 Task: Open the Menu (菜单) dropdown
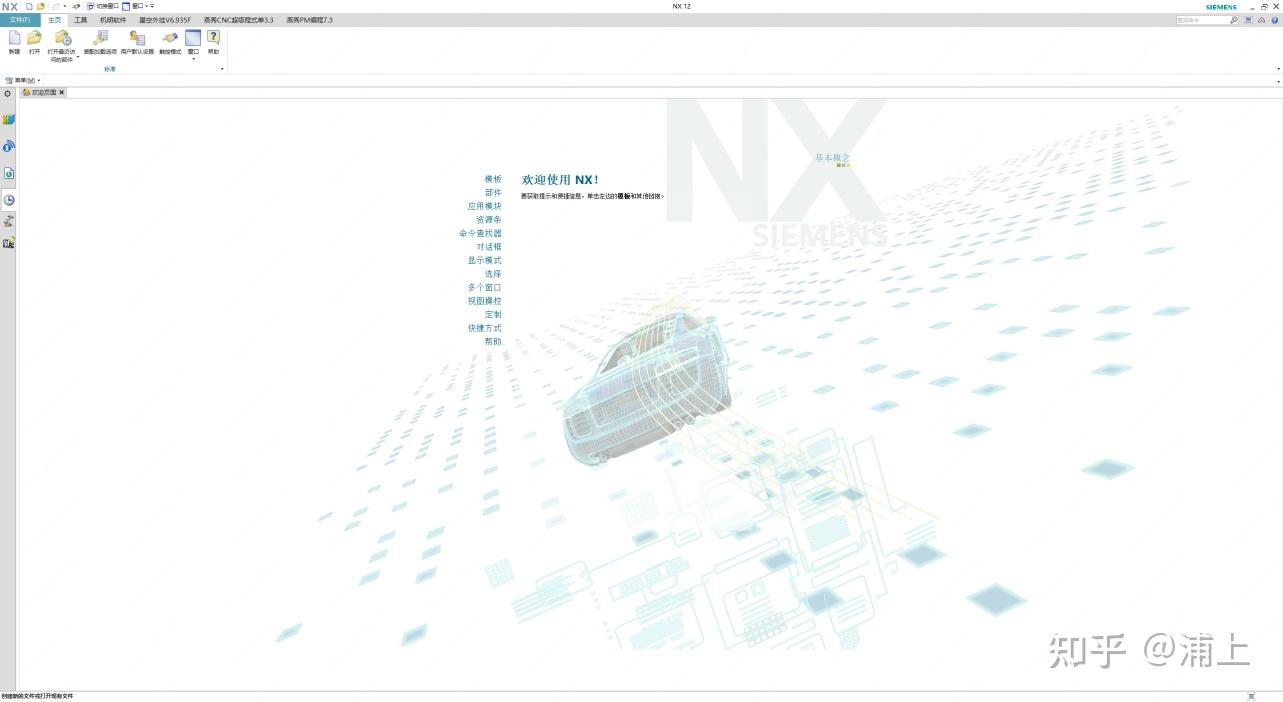22,80
